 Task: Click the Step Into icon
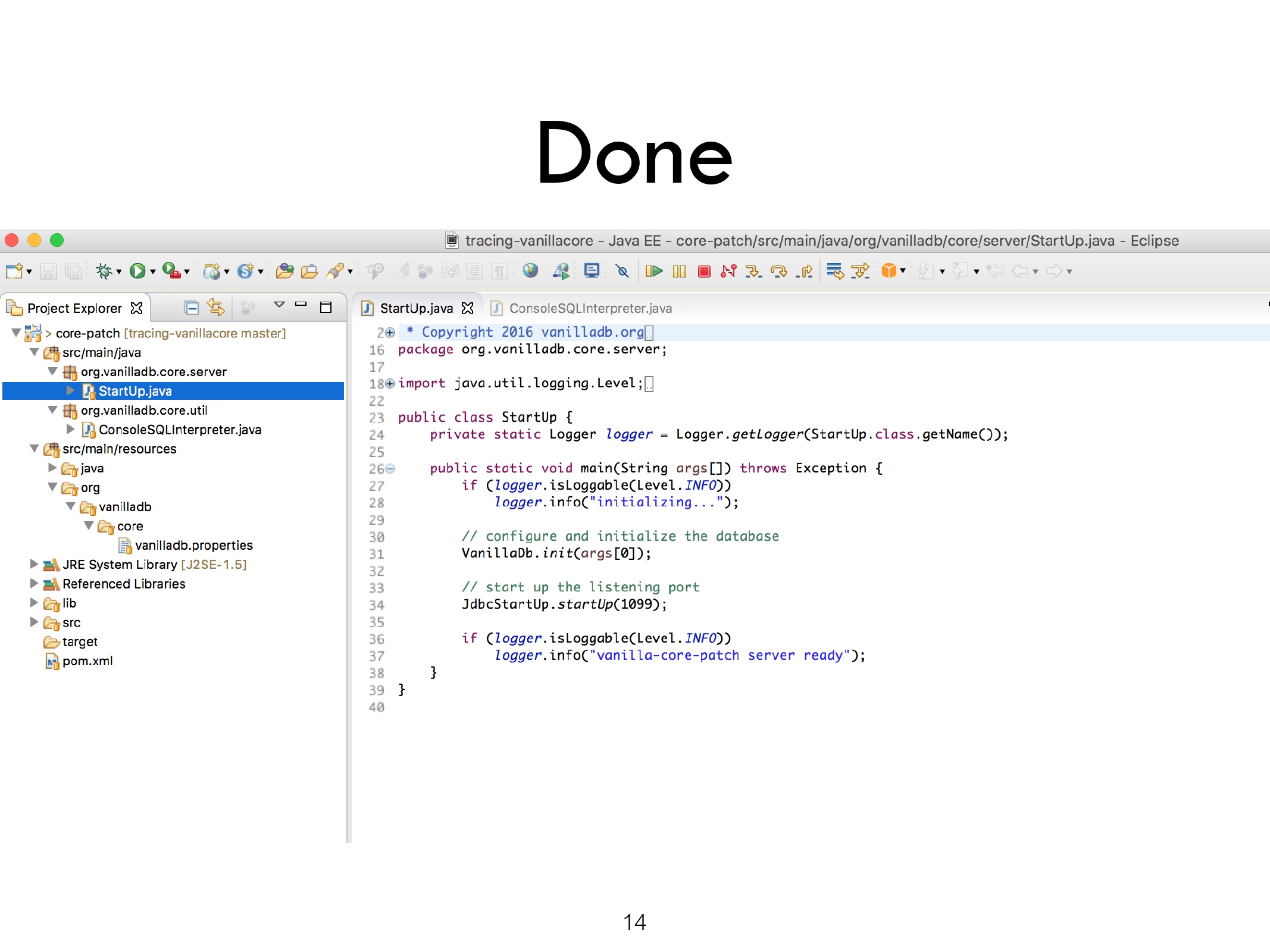click(x=753, y=271)
